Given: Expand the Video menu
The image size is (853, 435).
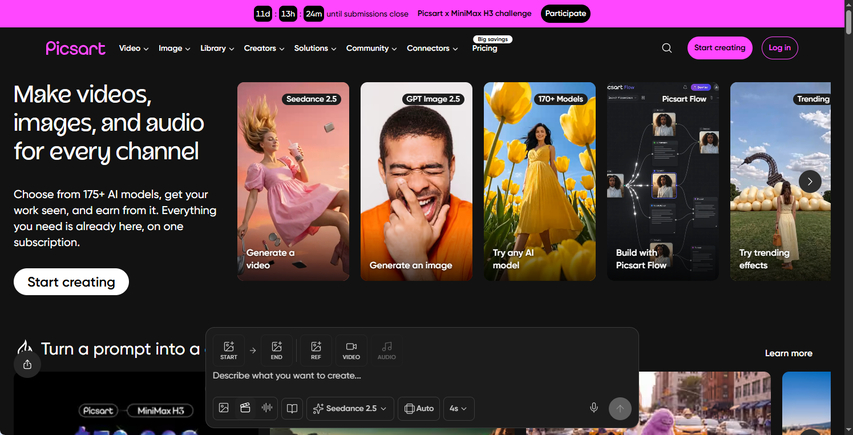Looking at the screenshot, I should coord(134,48).
